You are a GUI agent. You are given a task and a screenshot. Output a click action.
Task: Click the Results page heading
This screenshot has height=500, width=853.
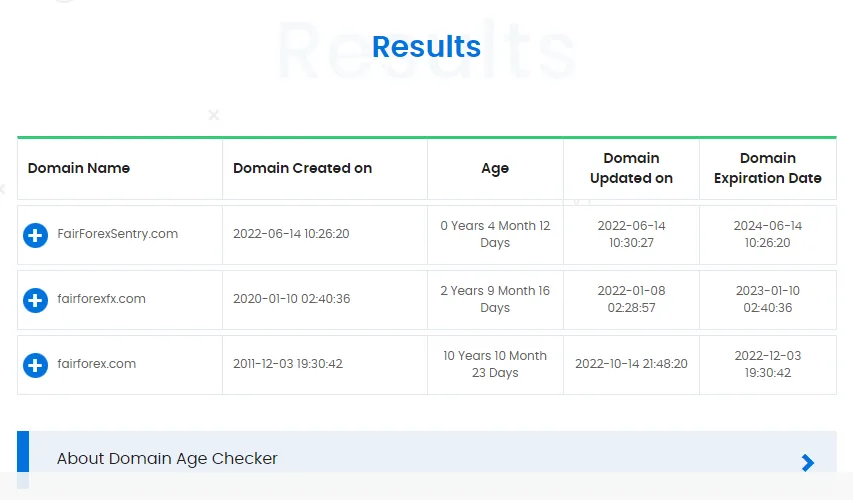tap(426, 46)
